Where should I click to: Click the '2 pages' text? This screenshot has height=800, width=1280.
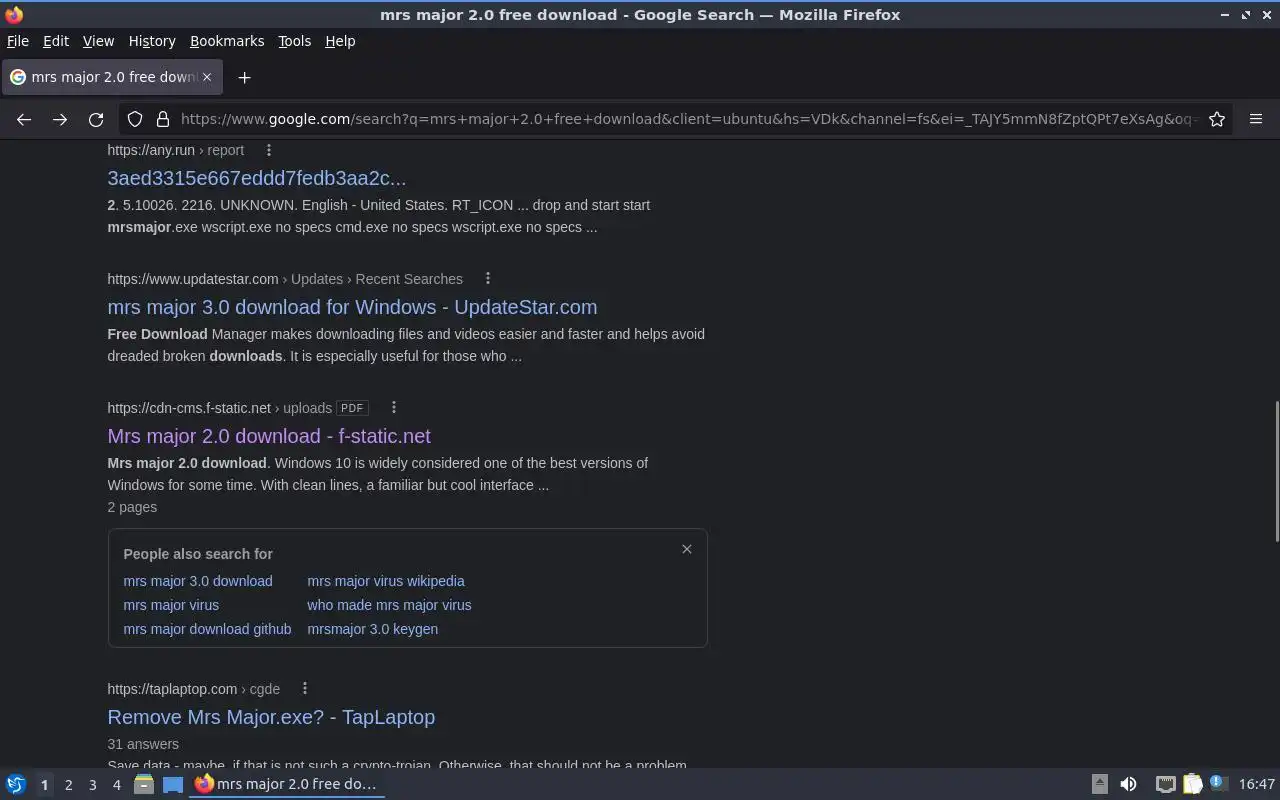(132, 507)
